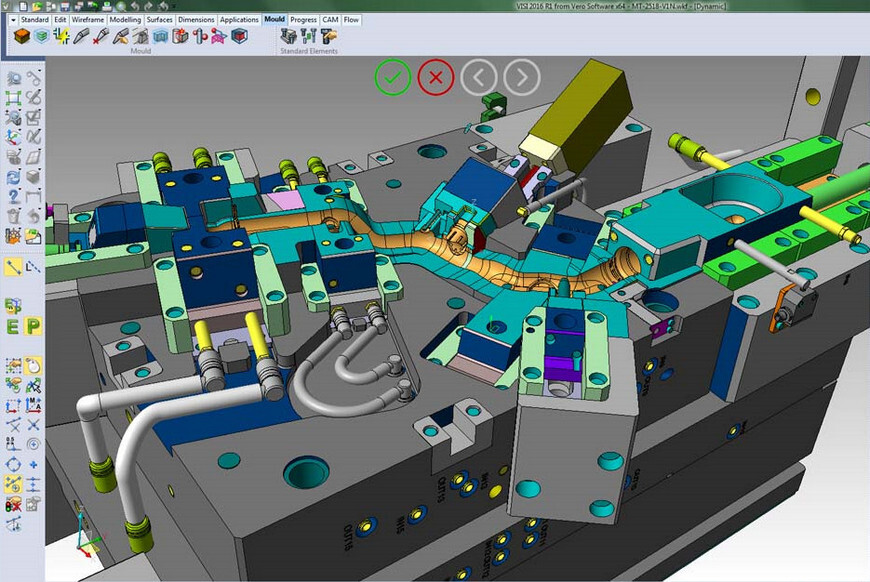Click the open folder icon in title bar
This screenshot has width=870, height=582.
[37, 7]
